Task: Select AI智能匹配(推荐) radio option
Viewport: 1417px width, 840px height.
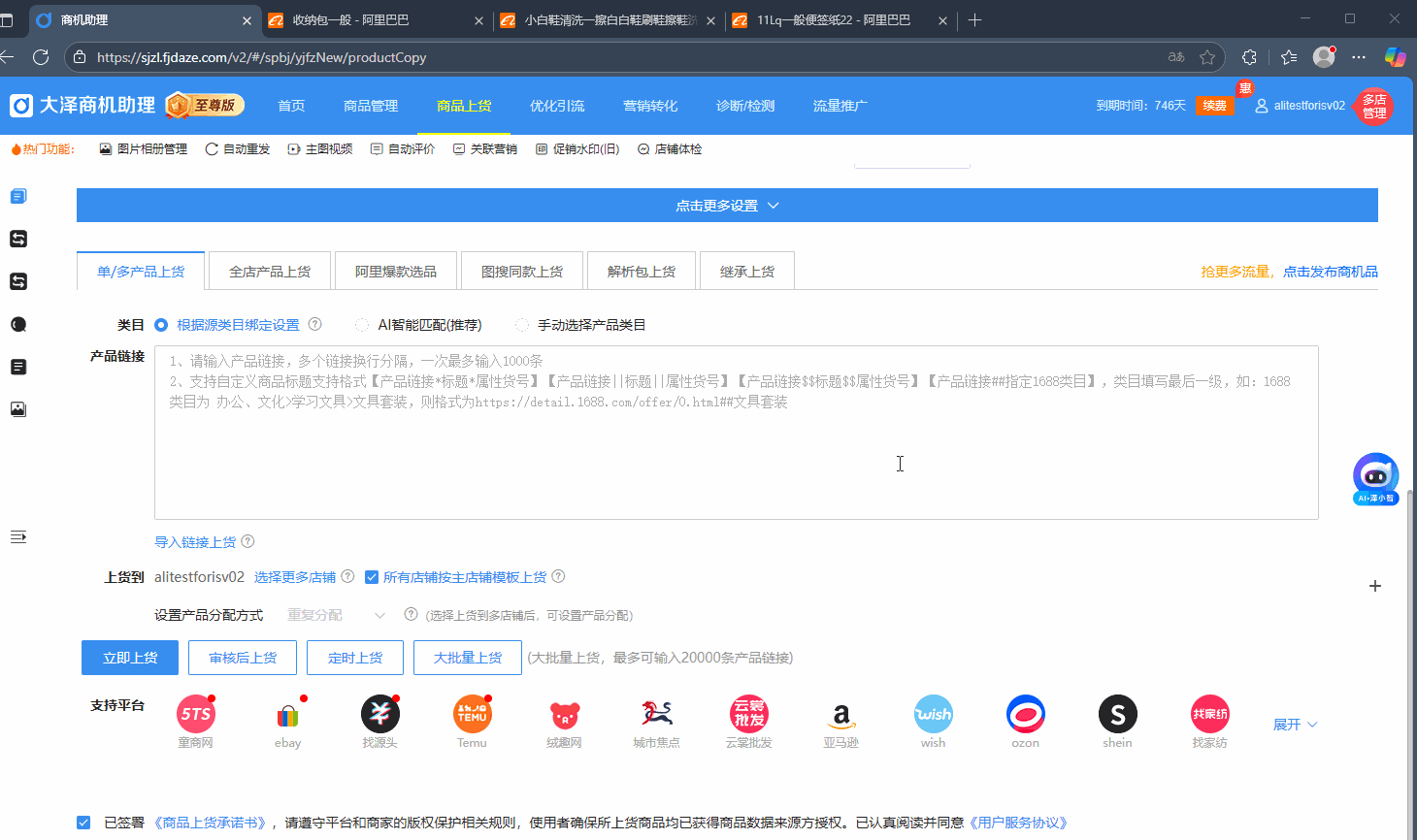Action: coord(362,325)
